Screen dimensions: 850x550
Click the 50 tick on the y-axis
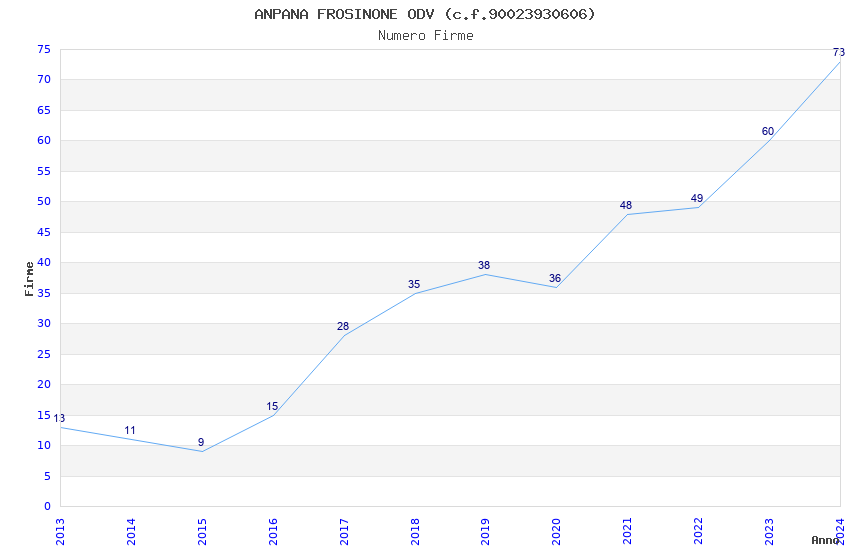(x=44, y=202)
